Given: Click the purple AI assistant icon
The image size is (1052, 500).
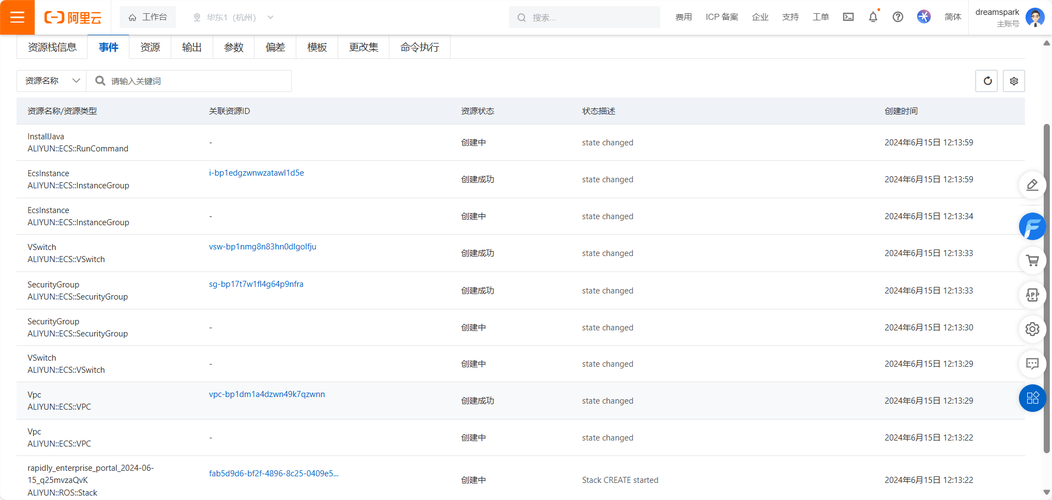Looking at the screenshot, I should coord(924,17).
